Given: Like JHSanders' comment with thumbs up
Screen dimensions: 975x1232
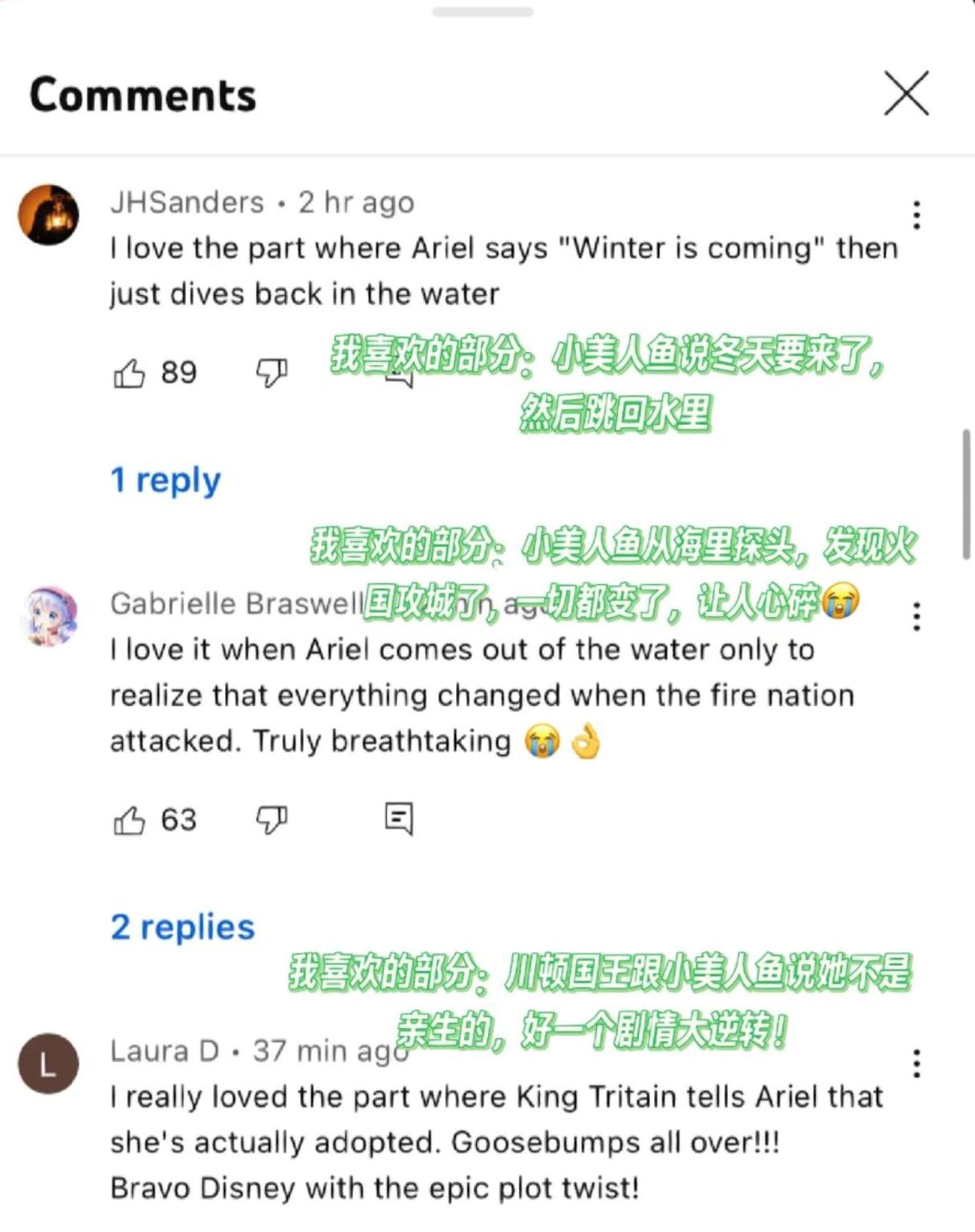Looking at the screenshot, I should [x=129, y=373].
